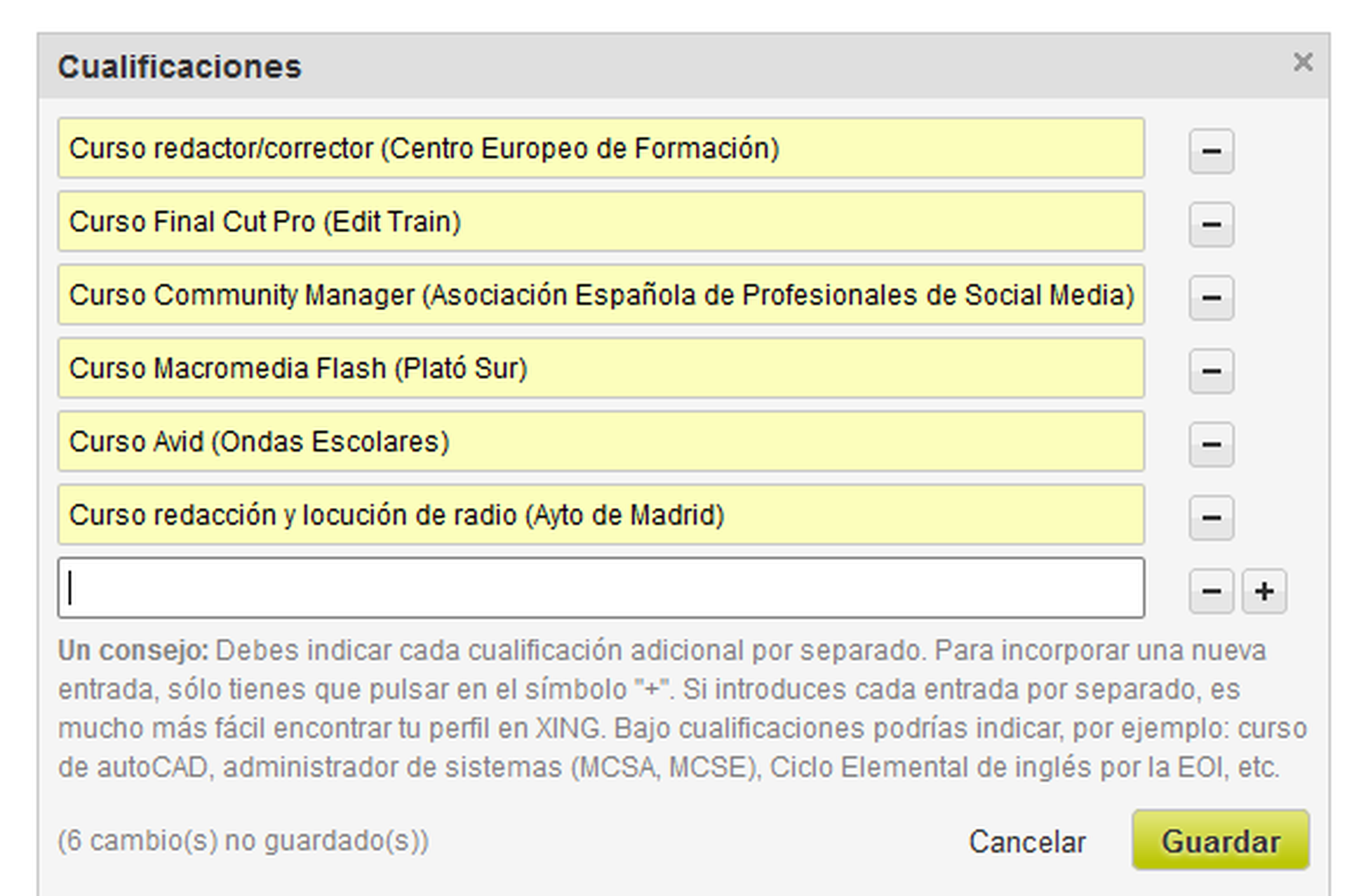The width and height of the screenshot is (1347, 896).
Task: Close the Cualificaciones dialog
Action: (1303, 62)
